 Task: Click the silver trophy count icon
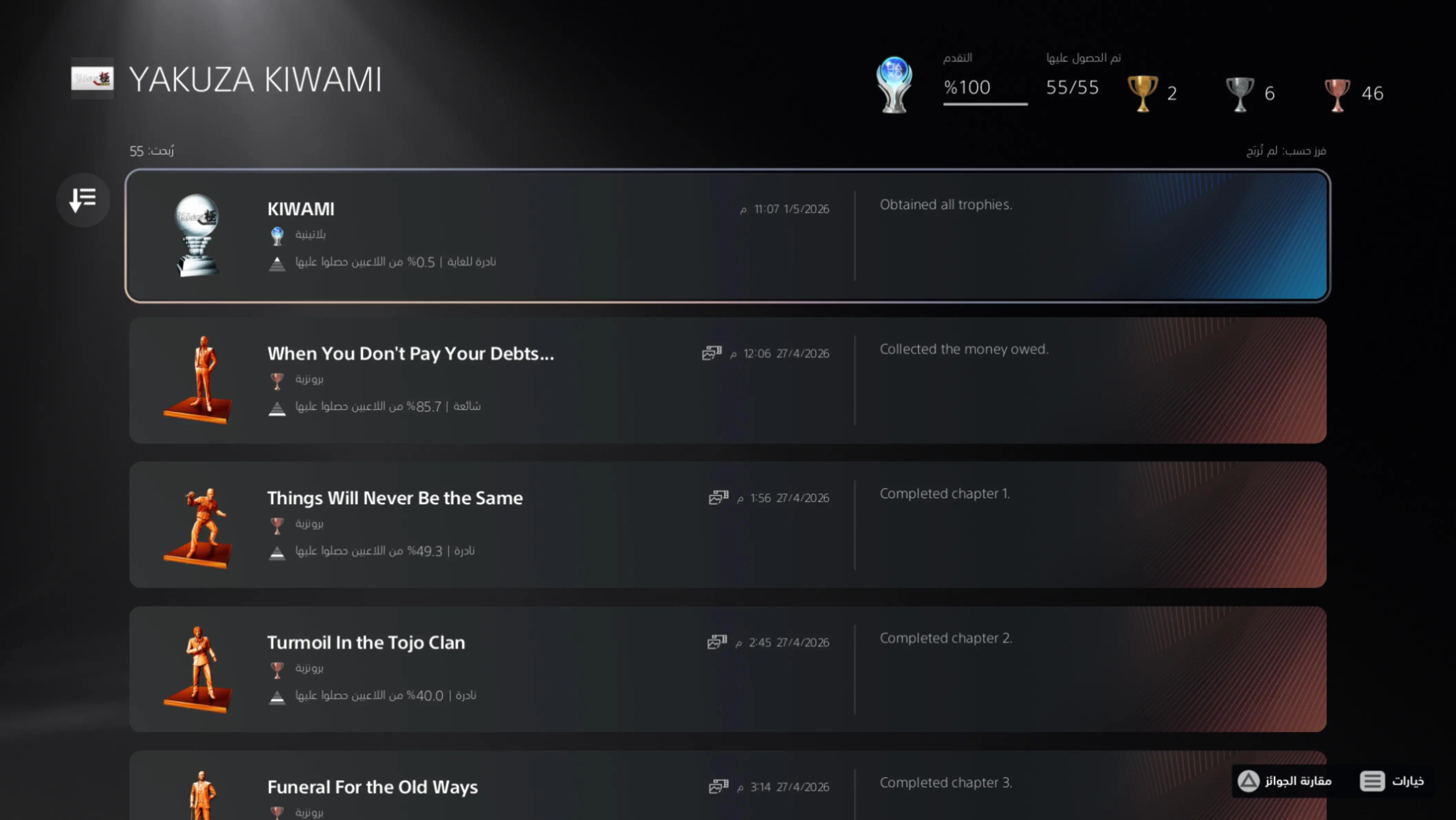1239,93
